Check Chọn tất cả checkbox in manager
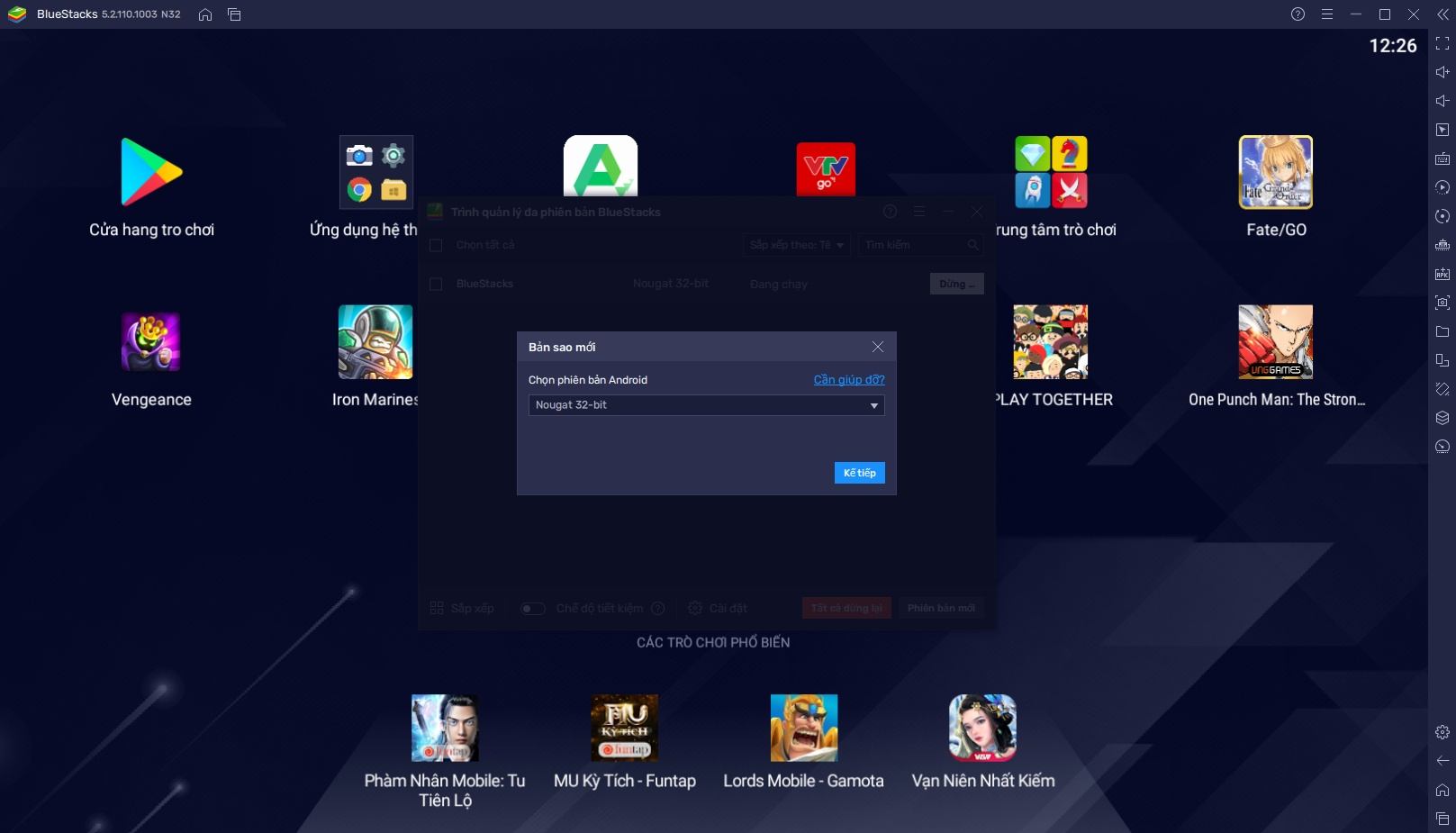This screenshot has width=1456, height=833. click(436, 245)
